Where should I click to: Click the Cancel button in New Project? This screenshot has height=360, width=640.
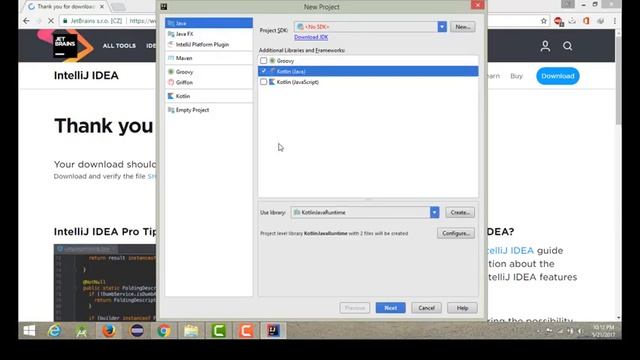coord(426,308)
